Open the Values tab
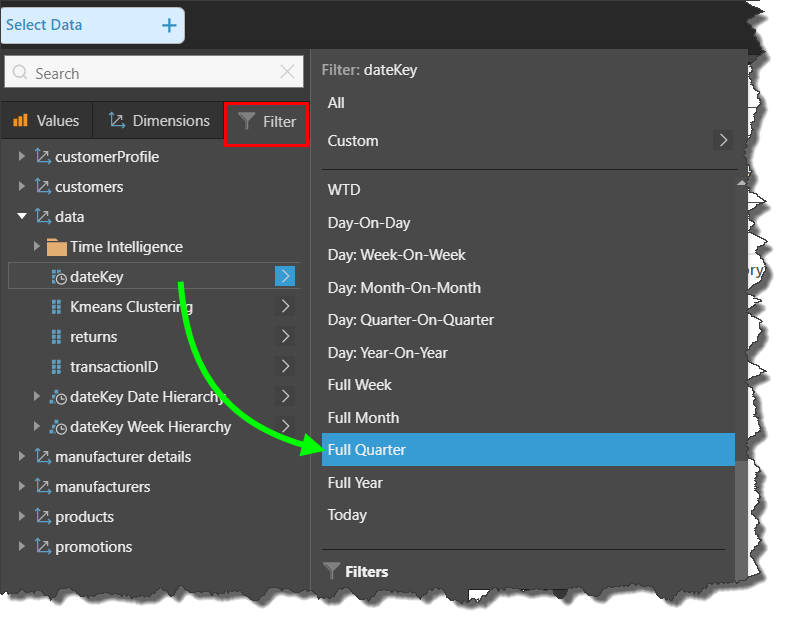The width and height of the screenshot is (791, 627). point(46,121)
